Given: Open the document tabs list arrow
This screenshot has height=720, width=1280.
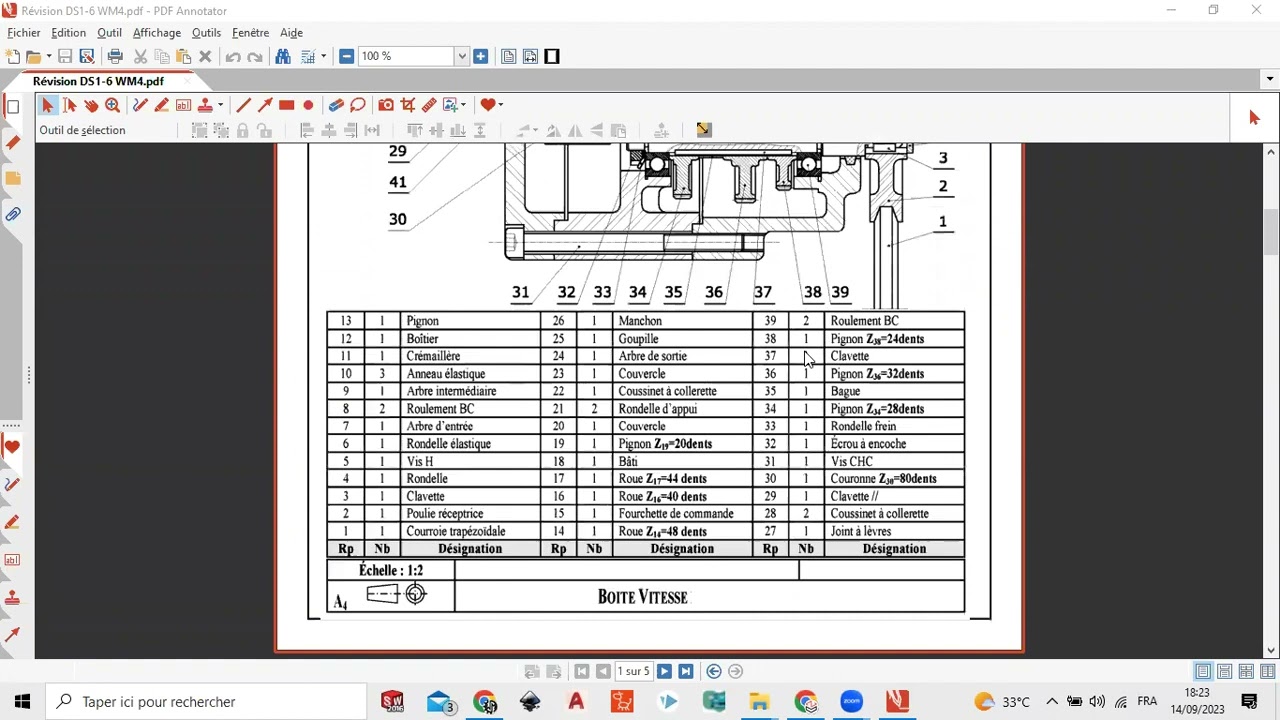Looking at the screenshot, I should tap(1270, 79).
